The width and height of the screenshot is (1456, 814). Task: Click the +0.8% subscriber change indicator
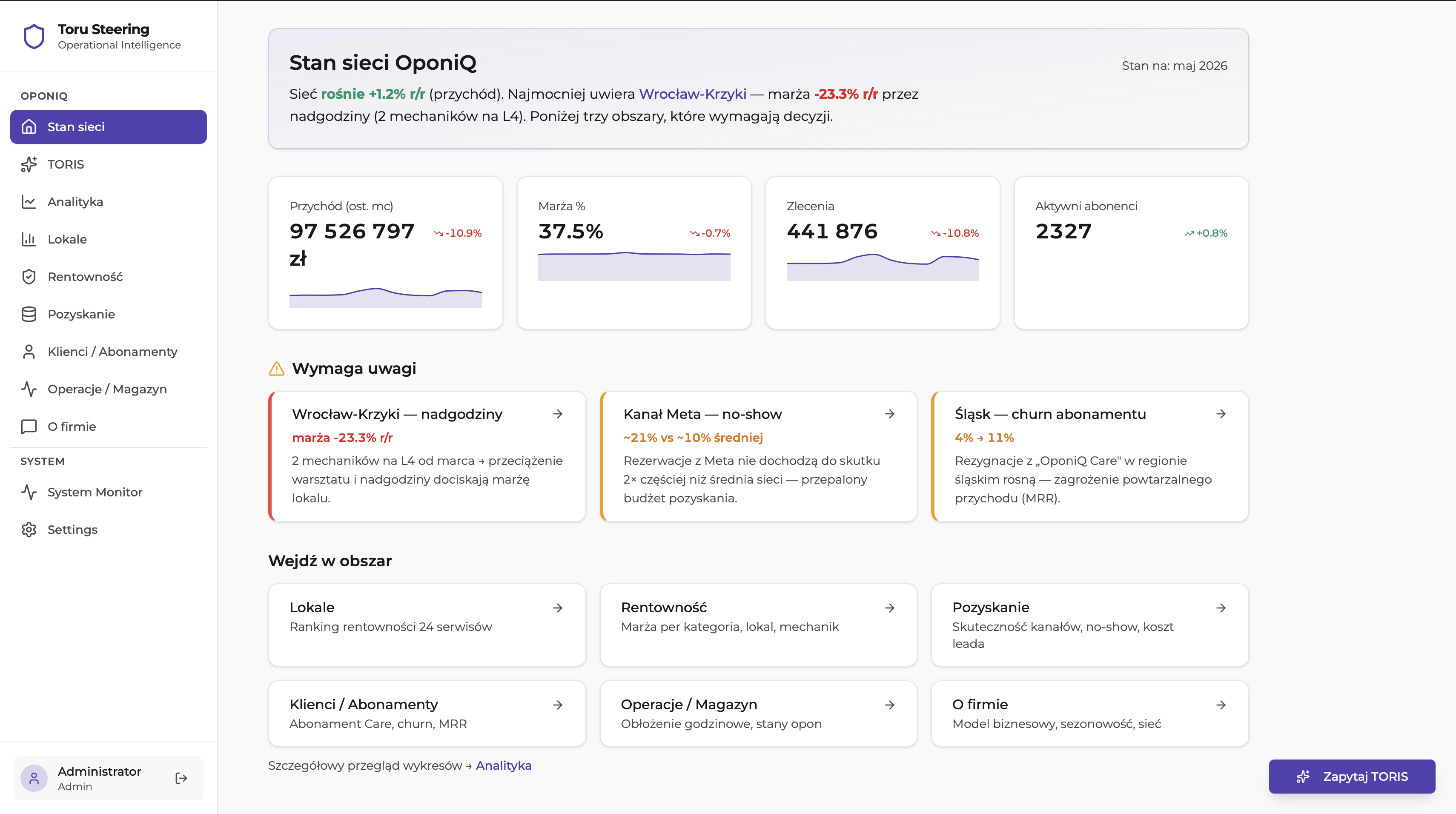[1206, 233]
